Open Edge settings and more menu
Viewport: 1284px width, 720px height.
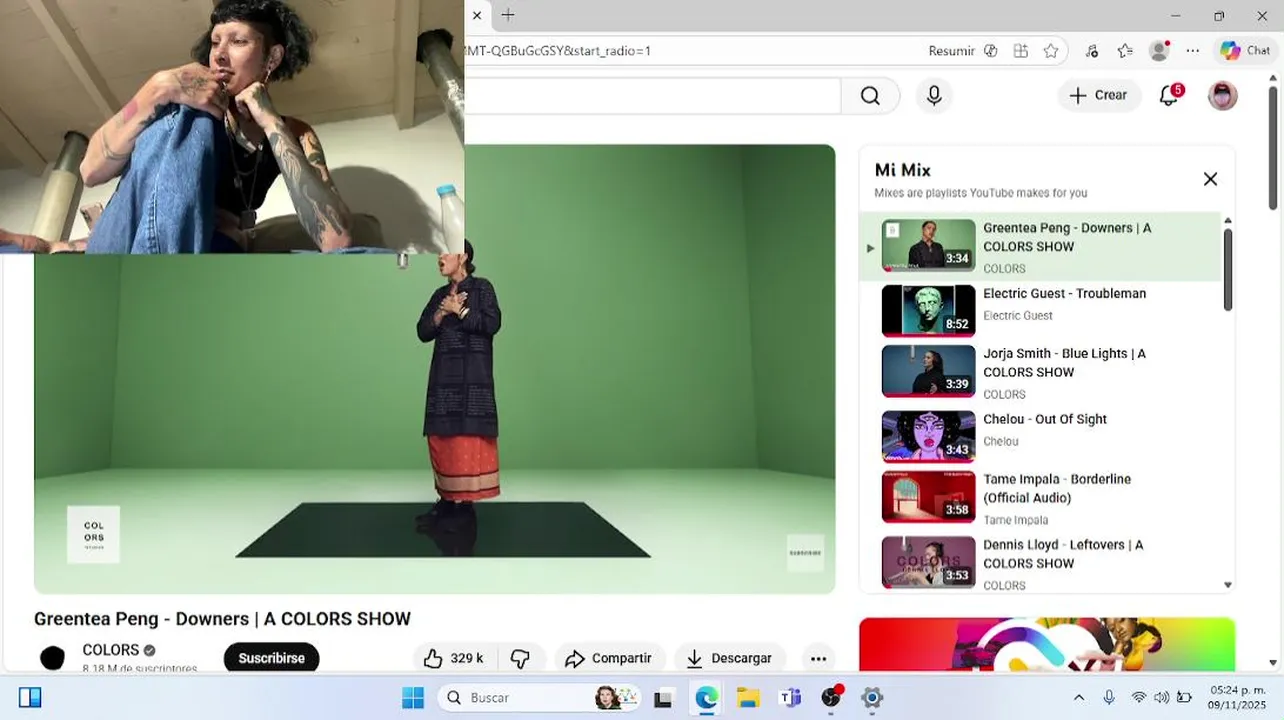pyautogui.click(x=1193, y=51)
